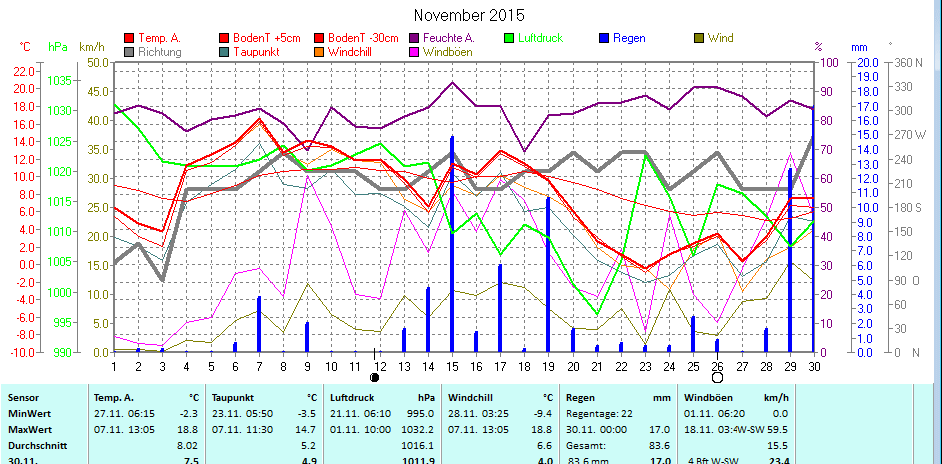Image resolution: width=942 pixels, height=464 pixels.
Task: Click the Richtung legend label
Action: coord(160,52)
